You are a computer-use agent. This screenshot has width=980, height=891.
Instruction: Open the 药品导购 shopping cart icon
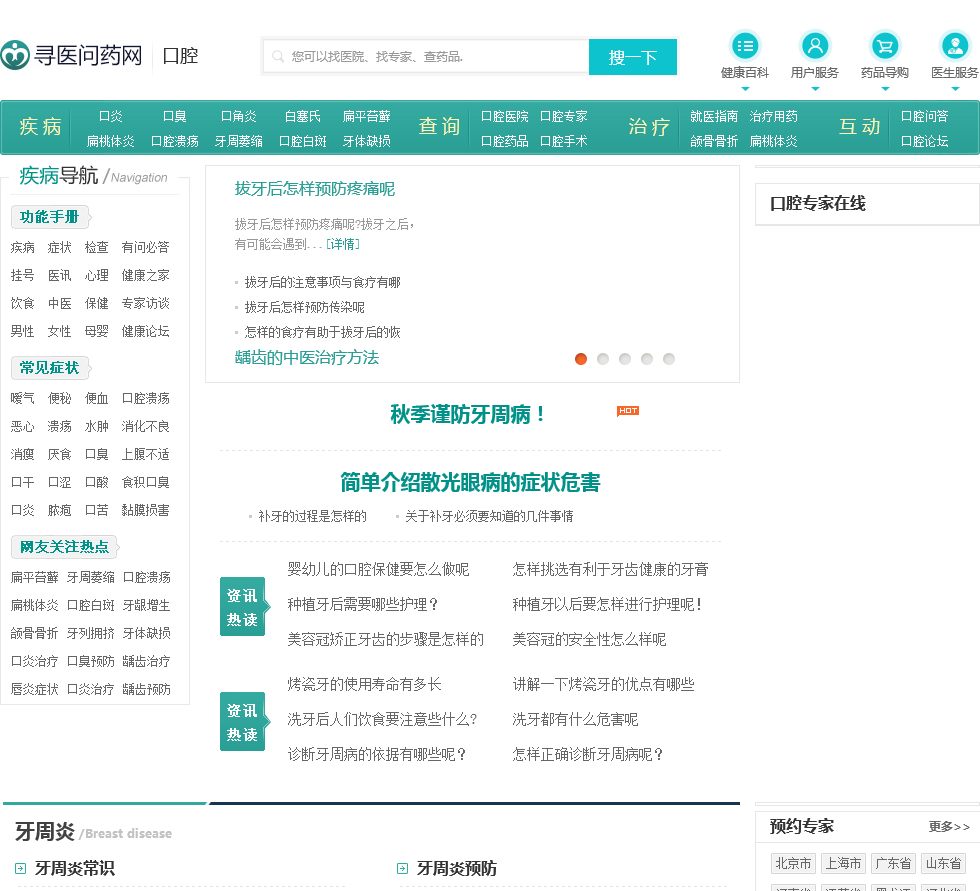coord(885,46)
